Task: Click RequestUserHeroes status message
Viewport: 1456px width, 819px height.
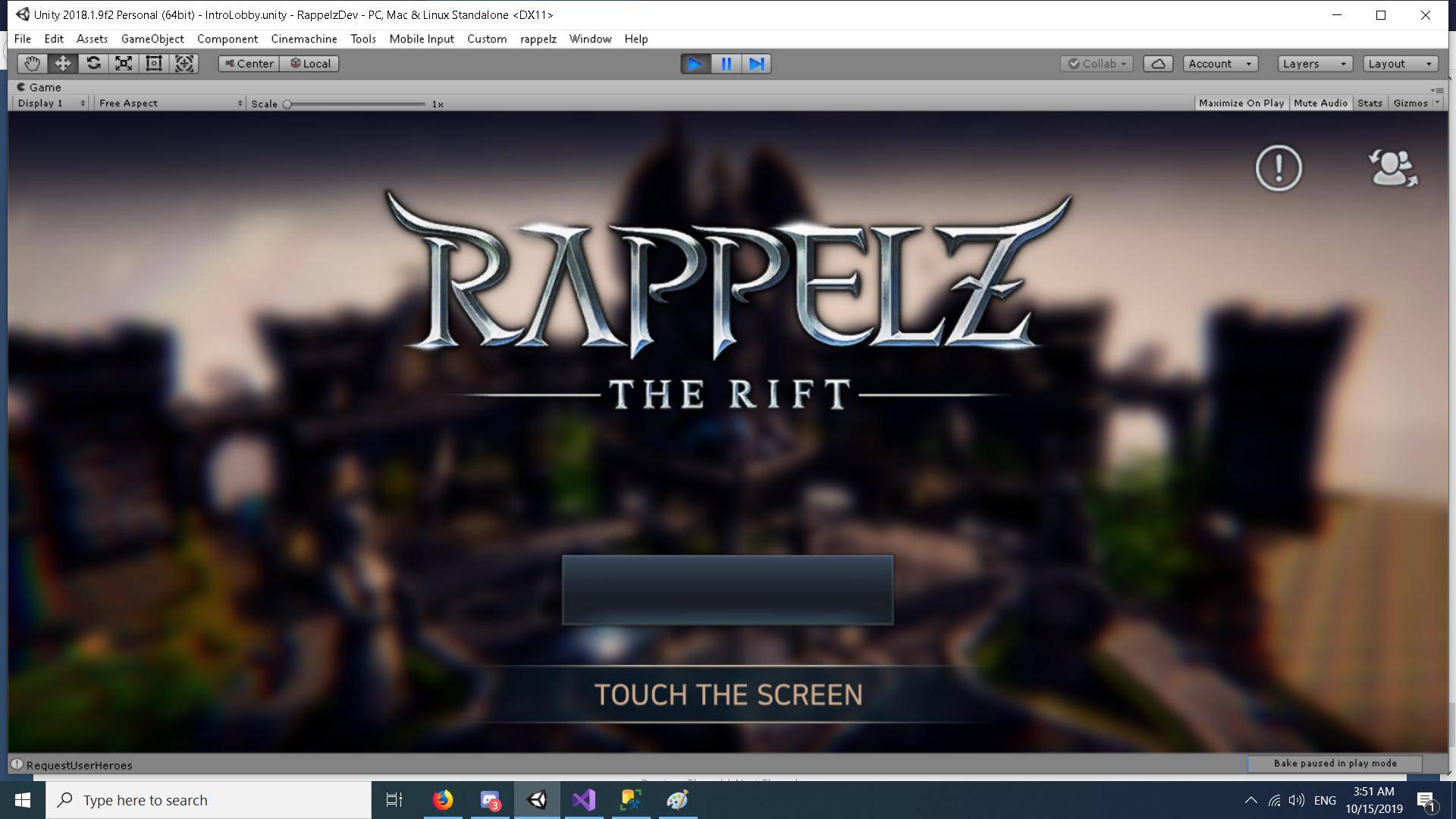Action: coord(80,765)
